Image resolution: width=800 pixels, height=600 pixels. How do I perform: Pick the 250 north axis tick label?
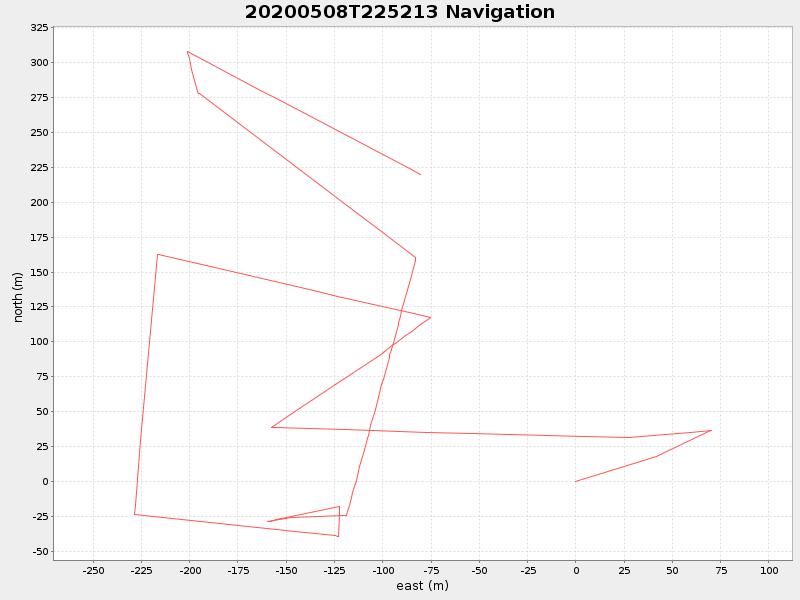click(39, 132)
